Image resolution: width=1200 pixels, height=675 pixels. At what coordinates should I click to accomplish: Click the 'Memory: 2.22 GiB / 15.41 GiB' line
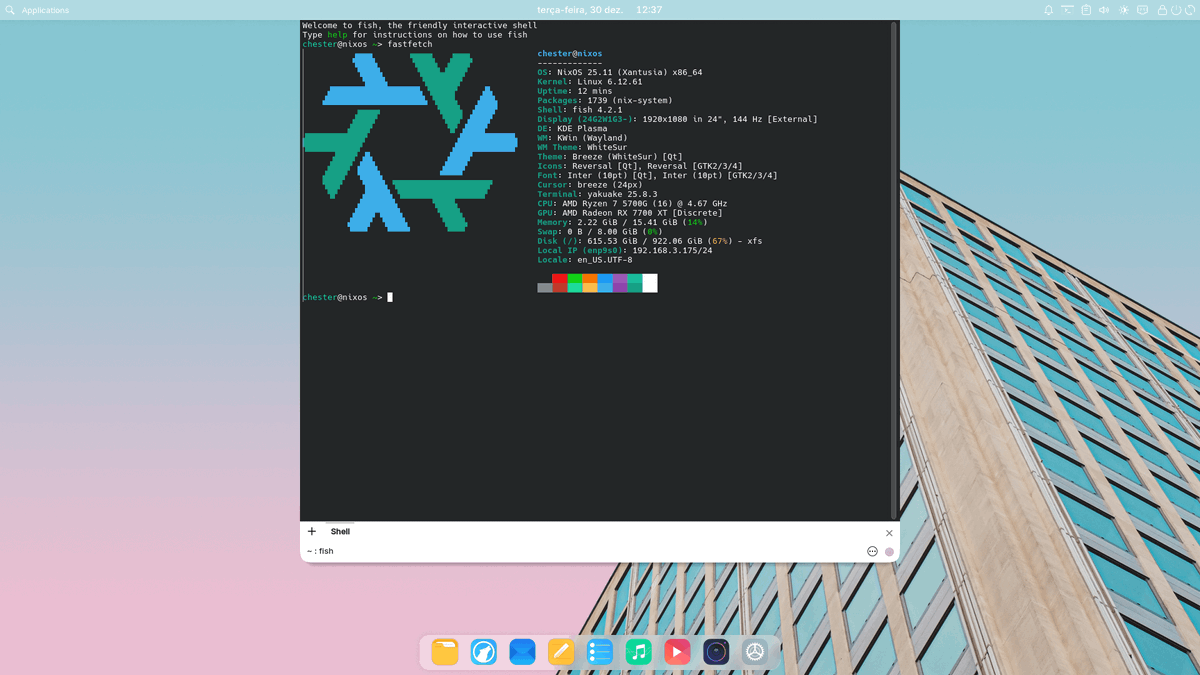[622, 222]
